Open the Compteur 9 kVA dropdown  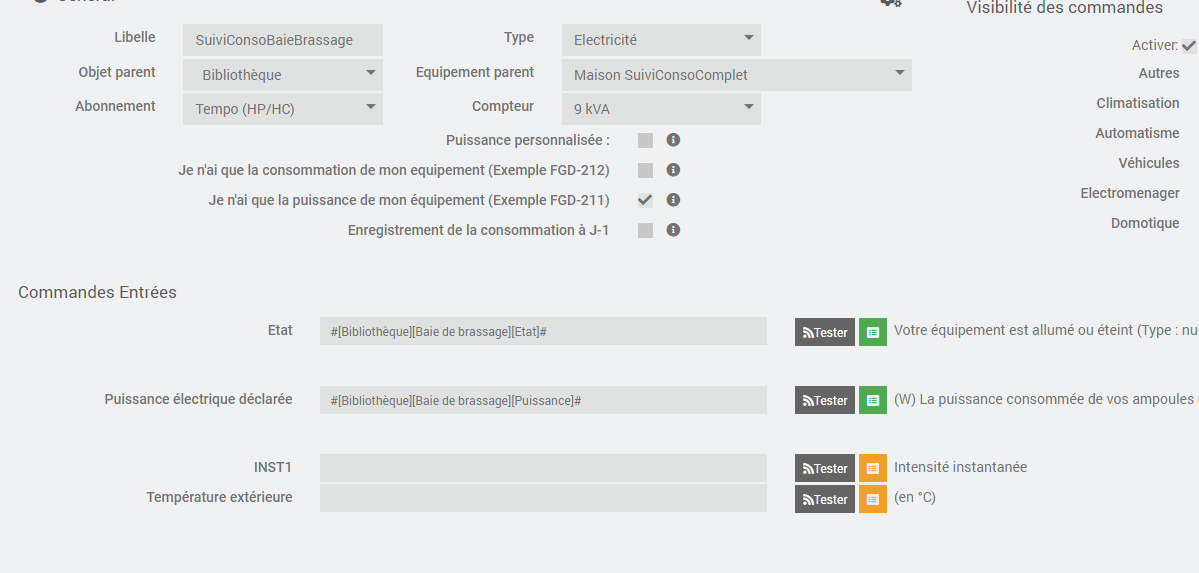(x=660, y=108)
